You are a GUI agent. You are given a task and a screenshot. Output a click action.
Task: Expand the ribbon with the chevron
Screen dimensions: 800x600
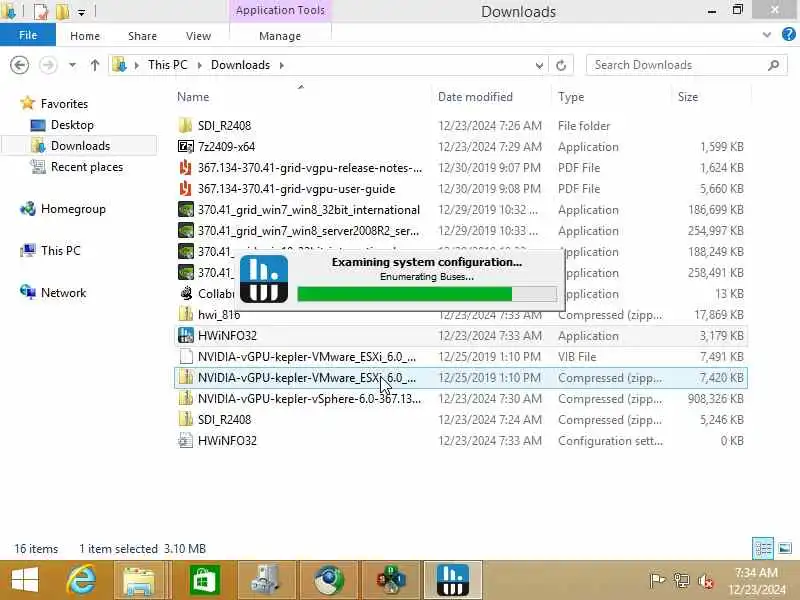[766, 35]
